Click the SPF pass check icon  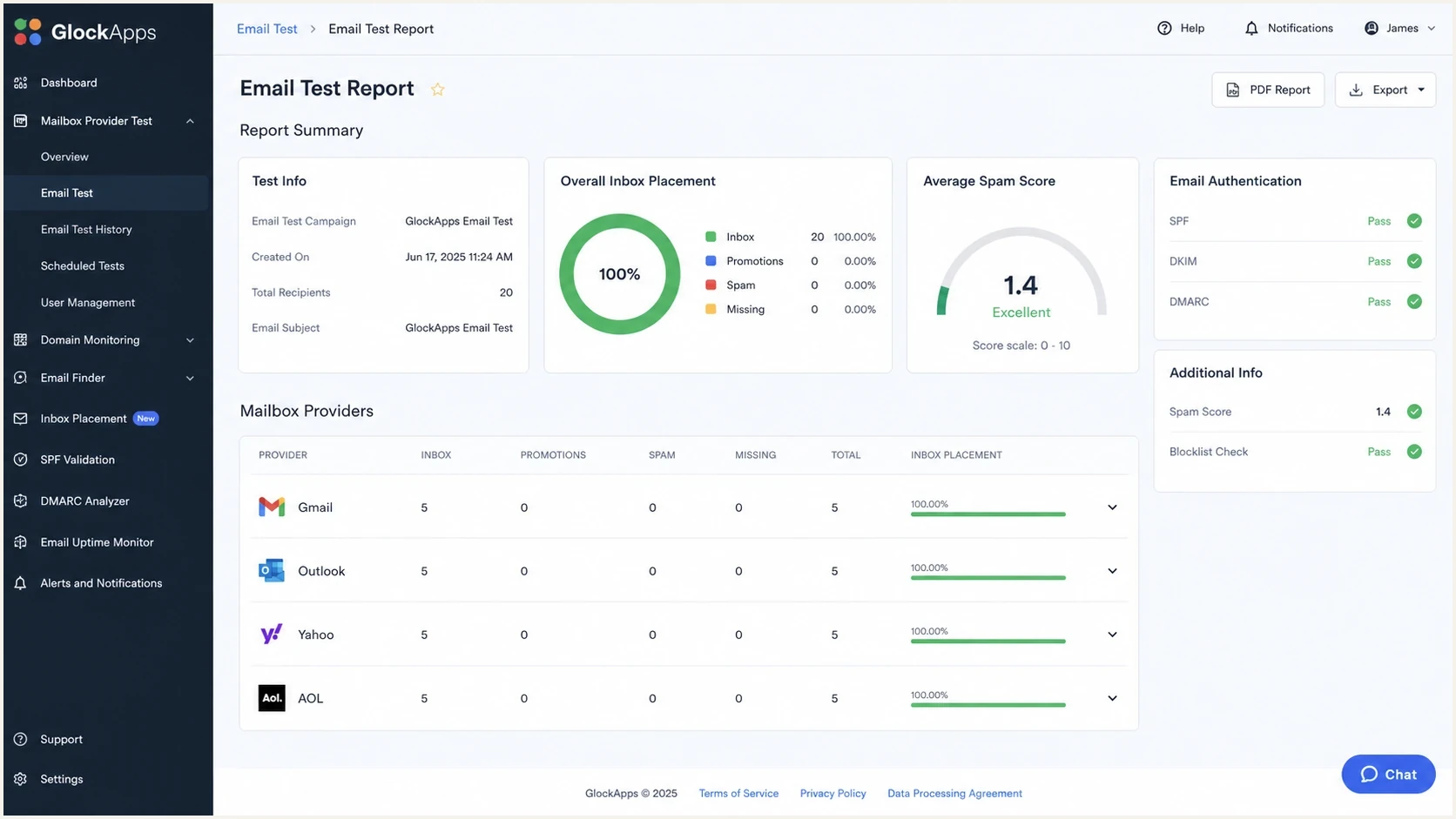coord(1414,221)
